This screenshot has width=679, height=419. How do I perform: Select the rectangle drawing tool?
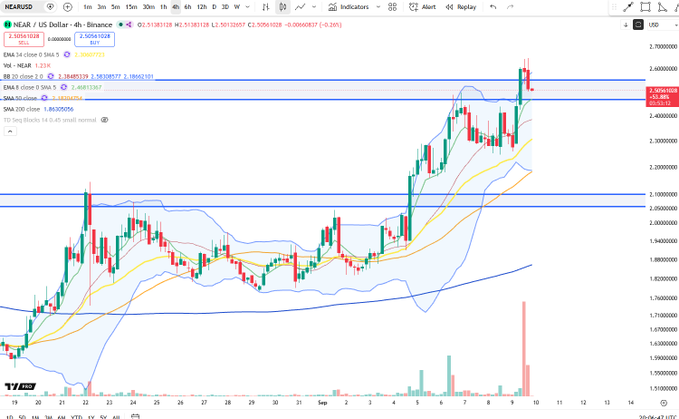(645, 7)
